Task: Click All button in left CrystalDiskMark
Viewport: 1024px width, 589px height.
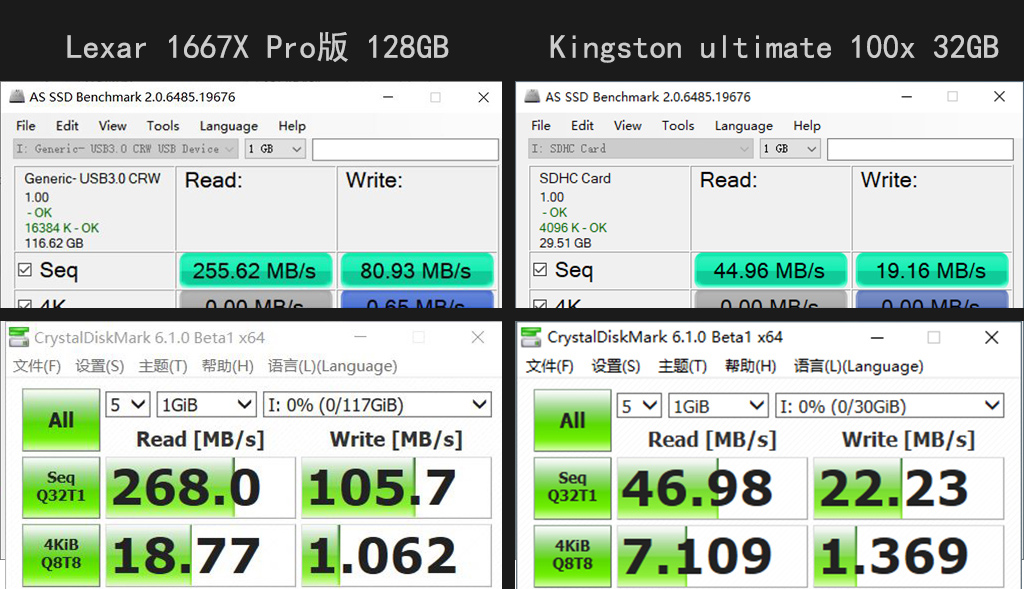Action: pyautogui.click(x=61, y=419)
